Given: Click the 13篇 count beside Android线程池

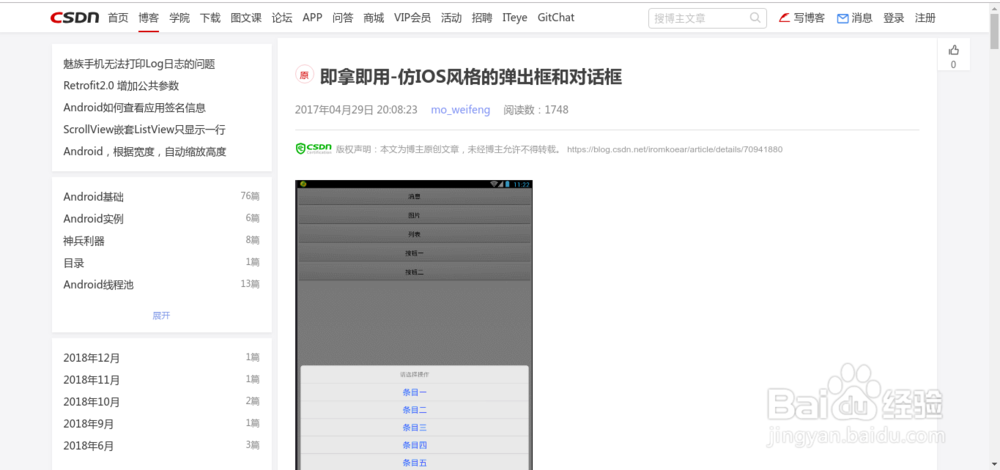Looking at the screenshot, I should coord(250,284).
